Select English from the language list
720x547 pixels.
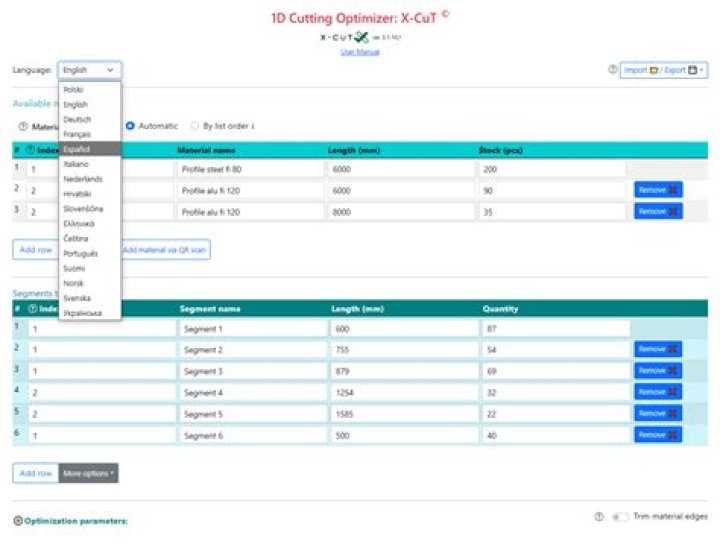click(90, 105)
